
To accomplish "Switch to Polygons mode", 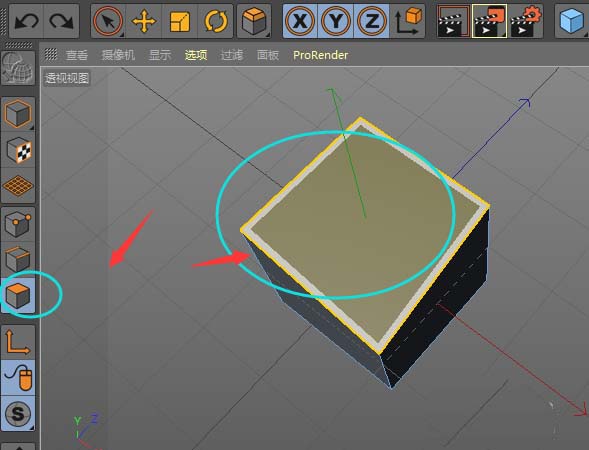I will [x=18, y=295].
